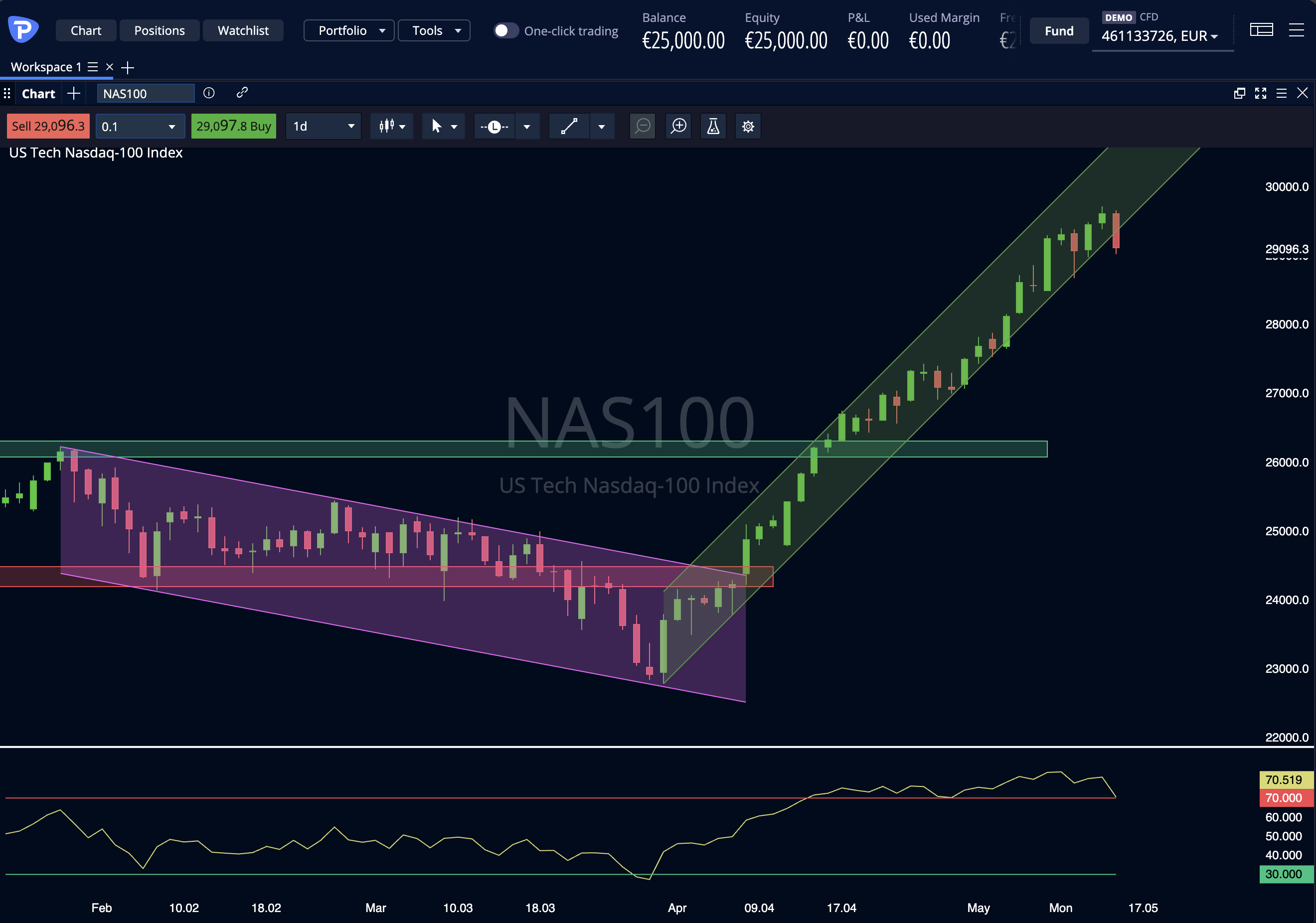Toggle chart panel fullscreen

tap(1260, 93)
